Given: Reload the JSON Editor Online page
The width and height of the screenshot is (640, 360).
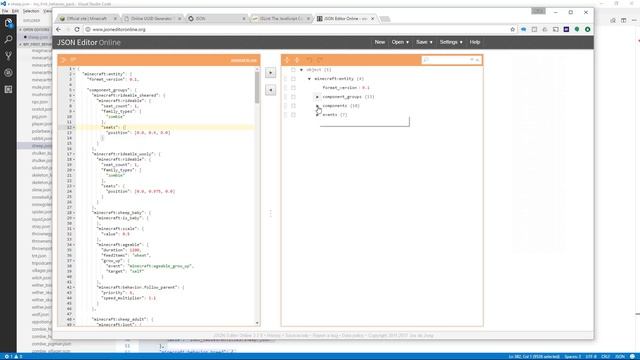Looking at the screenshot, I should pyautogui.click(x=77, y=29).
